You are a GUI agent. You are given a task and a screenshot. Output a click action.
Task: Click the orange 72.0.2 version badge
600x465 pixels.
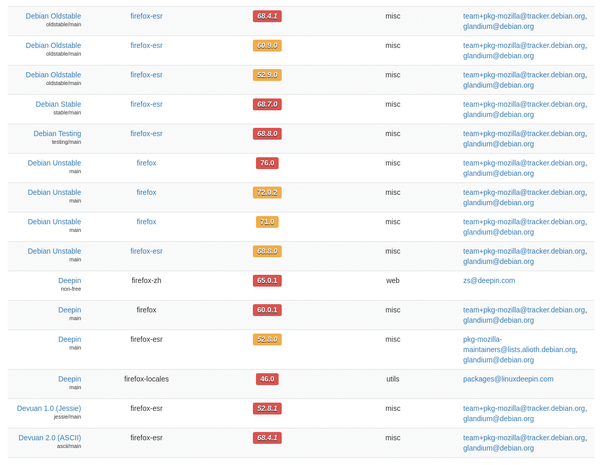pos(267,193)
